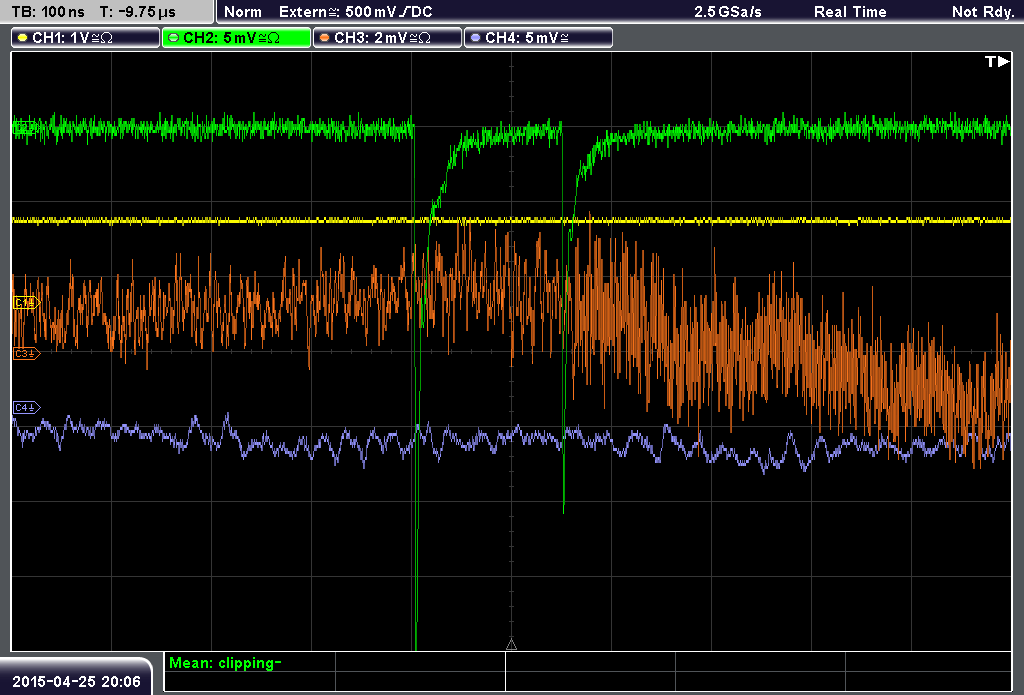
Task: Click the orange CH3 color dot
Action: 325,38
